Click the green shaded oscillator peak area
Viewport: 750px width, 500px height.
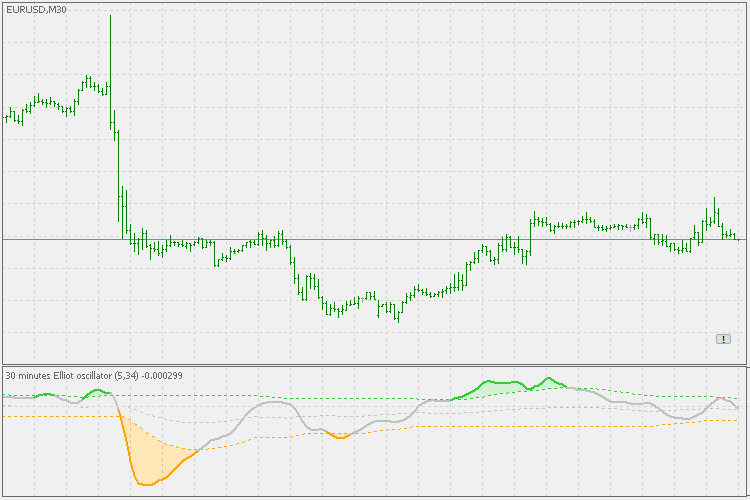point(507,387)
